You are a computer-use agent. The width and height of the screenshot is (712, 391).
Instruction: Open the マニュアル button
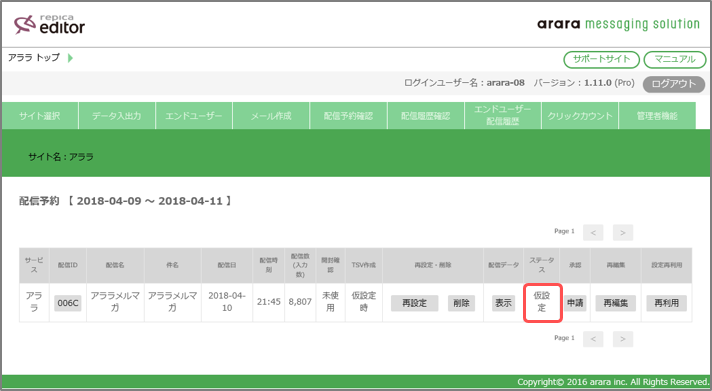point(675,59)
